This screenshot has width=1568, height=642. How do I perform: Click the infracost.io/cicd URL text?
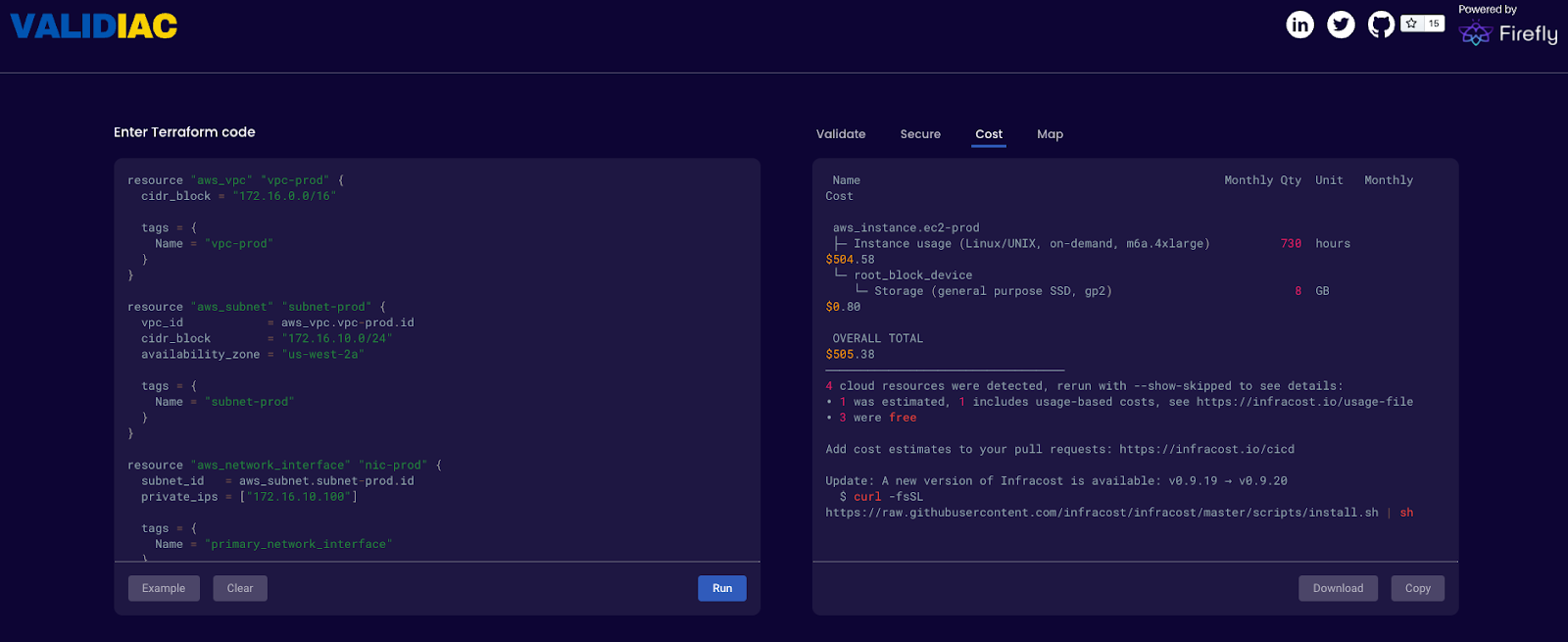pyautogui.click(x=1206, y=450)
